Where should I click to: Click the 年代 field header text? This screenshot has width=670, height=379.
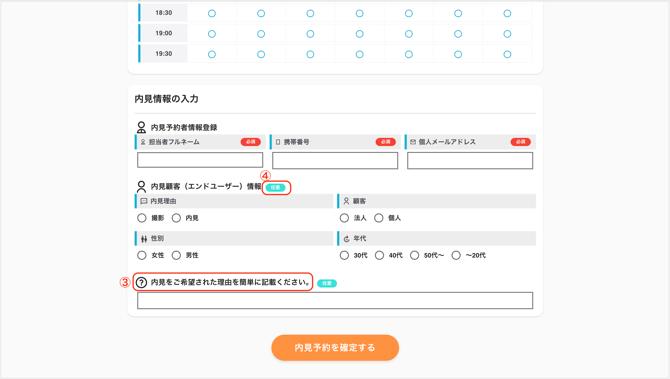tap(360, 238)
